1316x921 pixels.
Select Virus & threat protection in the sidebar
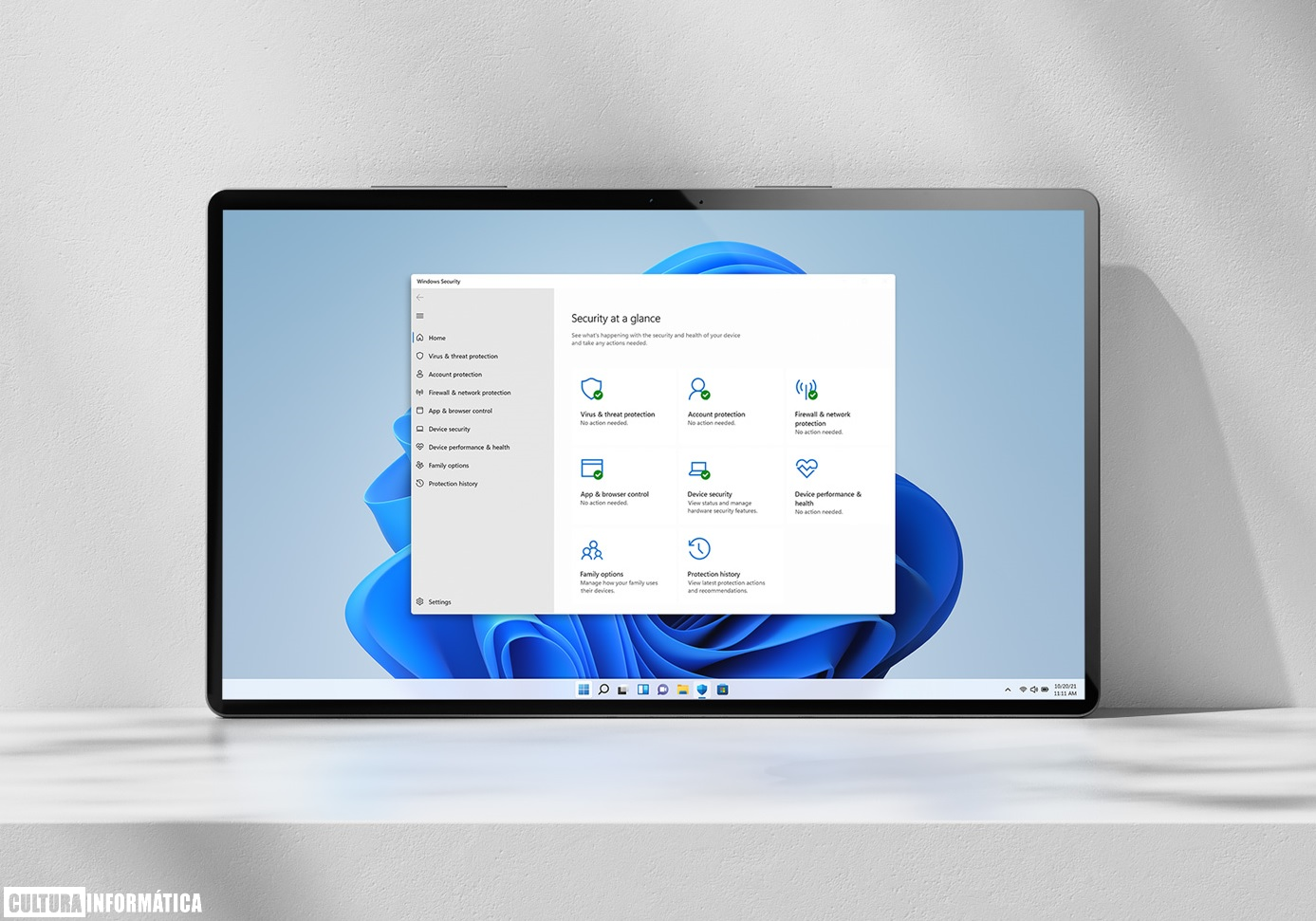pyautogui.click(x=482, y=356)
